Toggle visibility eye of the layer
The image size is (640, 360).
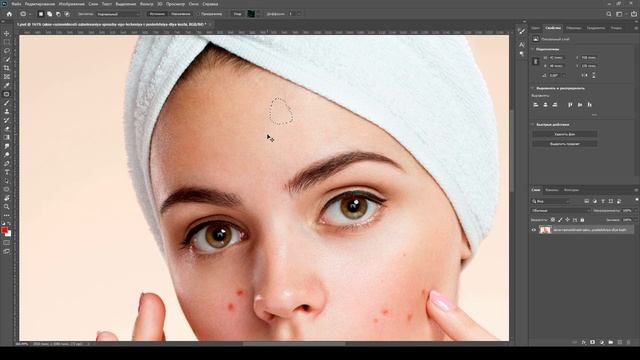[x=533, y=230]
